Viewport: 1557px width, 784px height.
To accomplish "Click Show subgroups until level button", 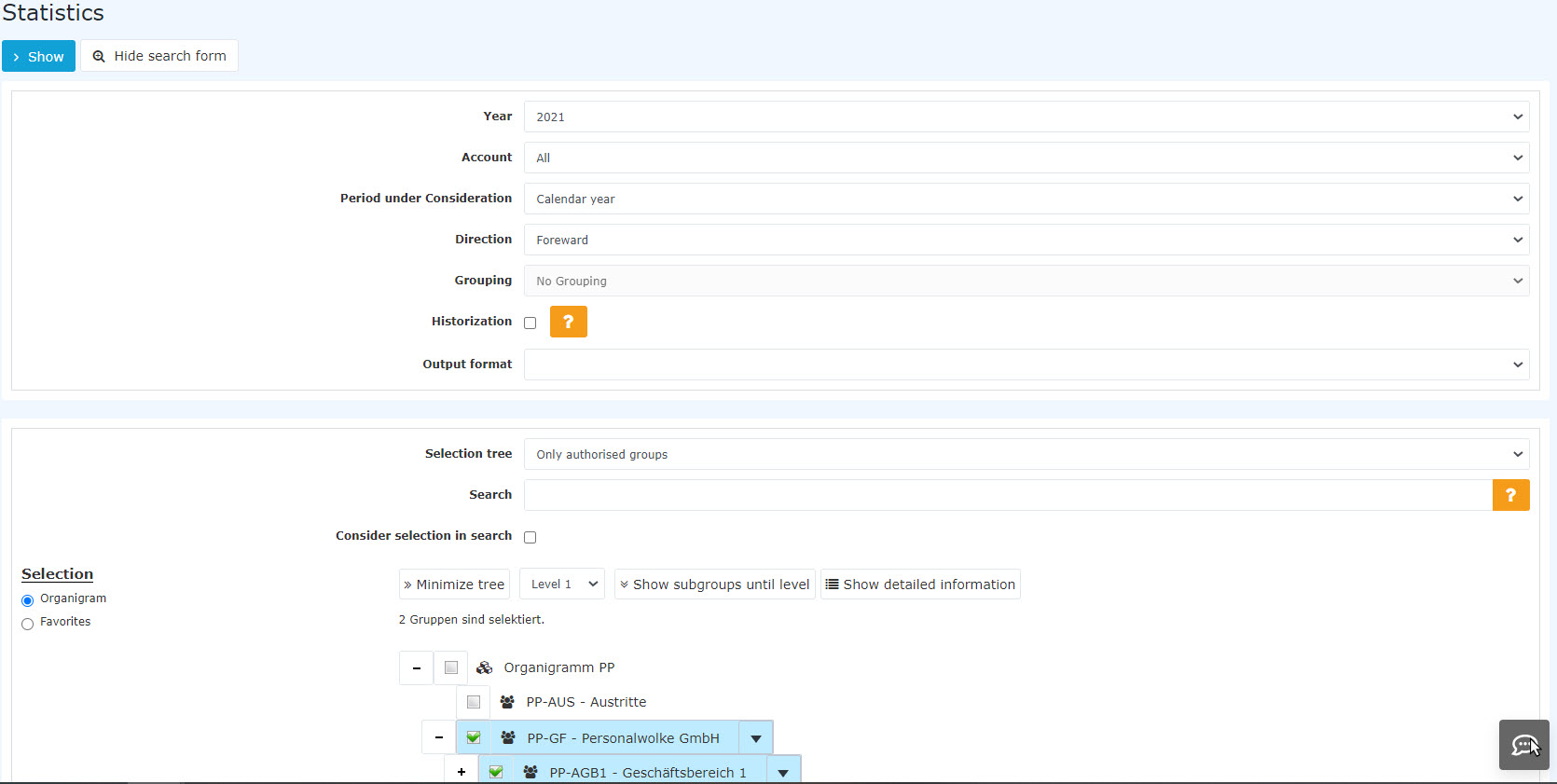I will pyautogui.click(x=715, y=585).
